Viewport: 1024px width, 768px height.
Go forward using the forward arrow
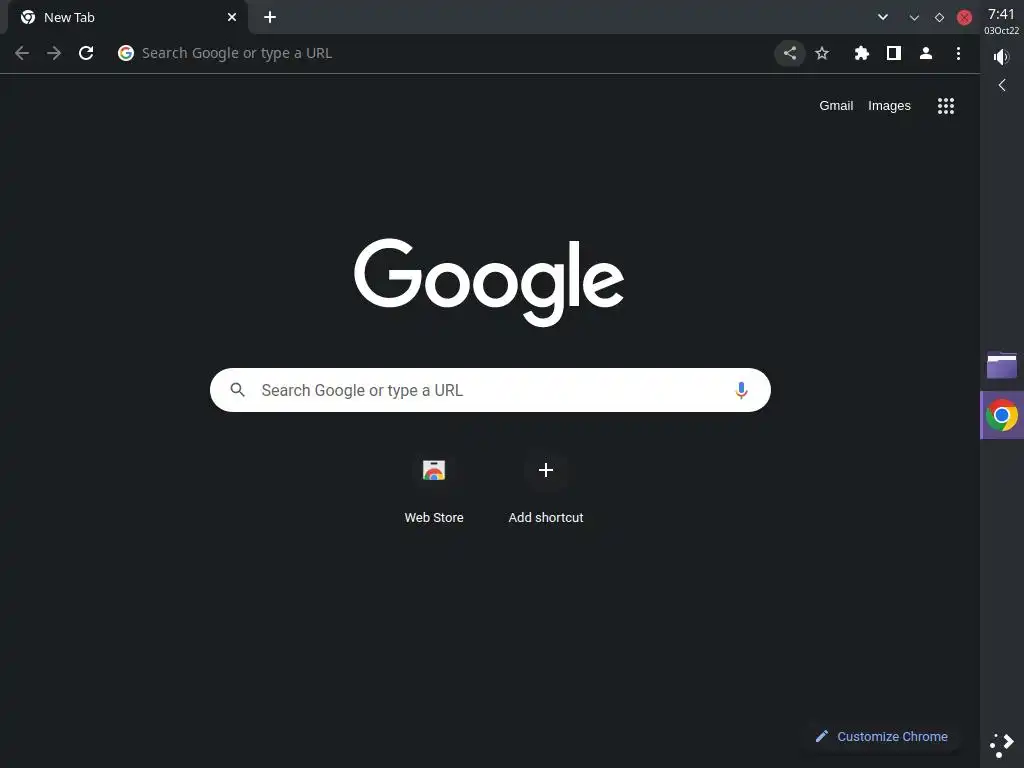click(x=54, y=53)
